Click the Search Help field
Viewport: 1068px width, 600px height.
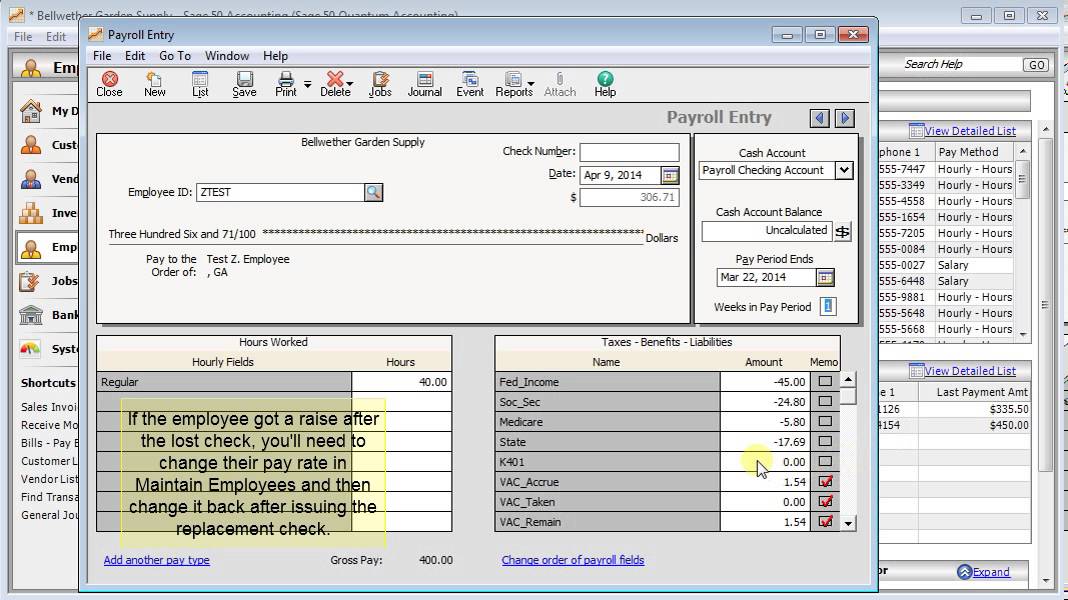tap(950, 64)
